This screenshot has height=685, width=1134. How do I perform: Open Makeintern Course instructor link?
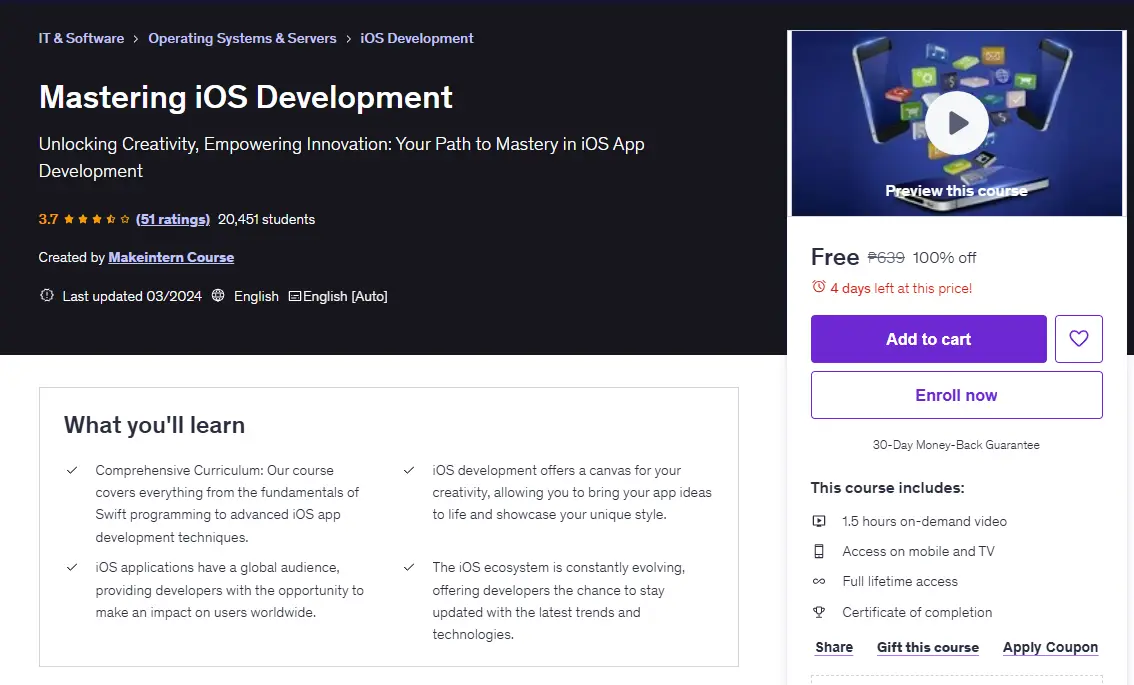171,258
